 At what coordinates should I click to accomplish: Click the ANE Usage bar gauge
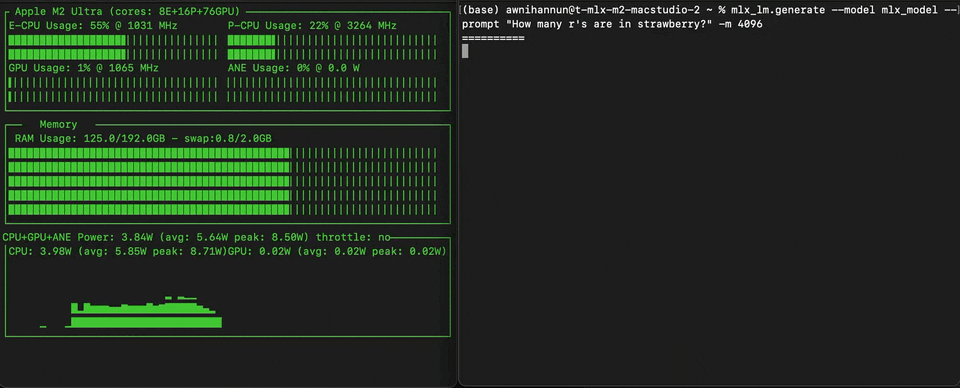point(332,90)
